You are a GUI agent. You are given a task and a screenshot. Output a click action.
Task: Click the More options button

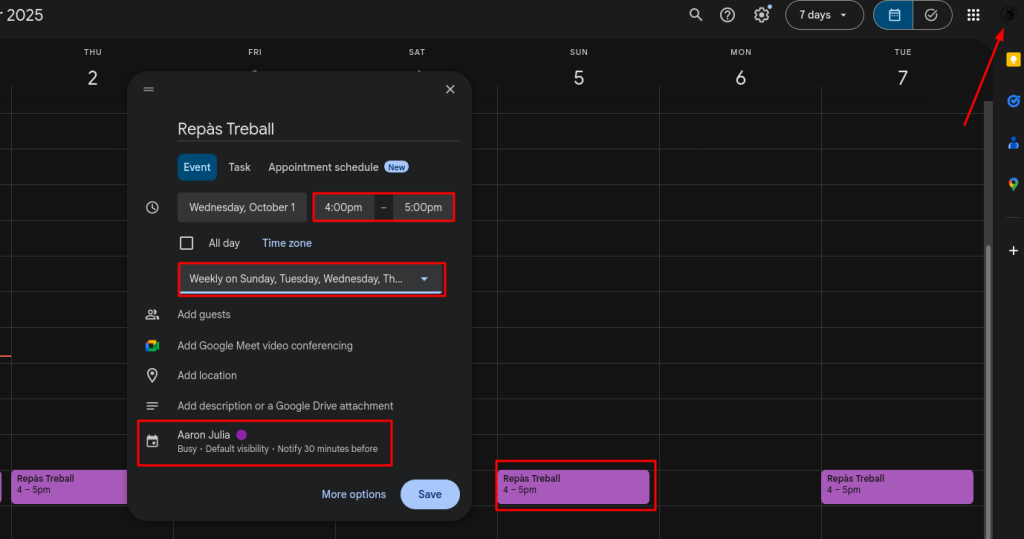coord(353,494)
